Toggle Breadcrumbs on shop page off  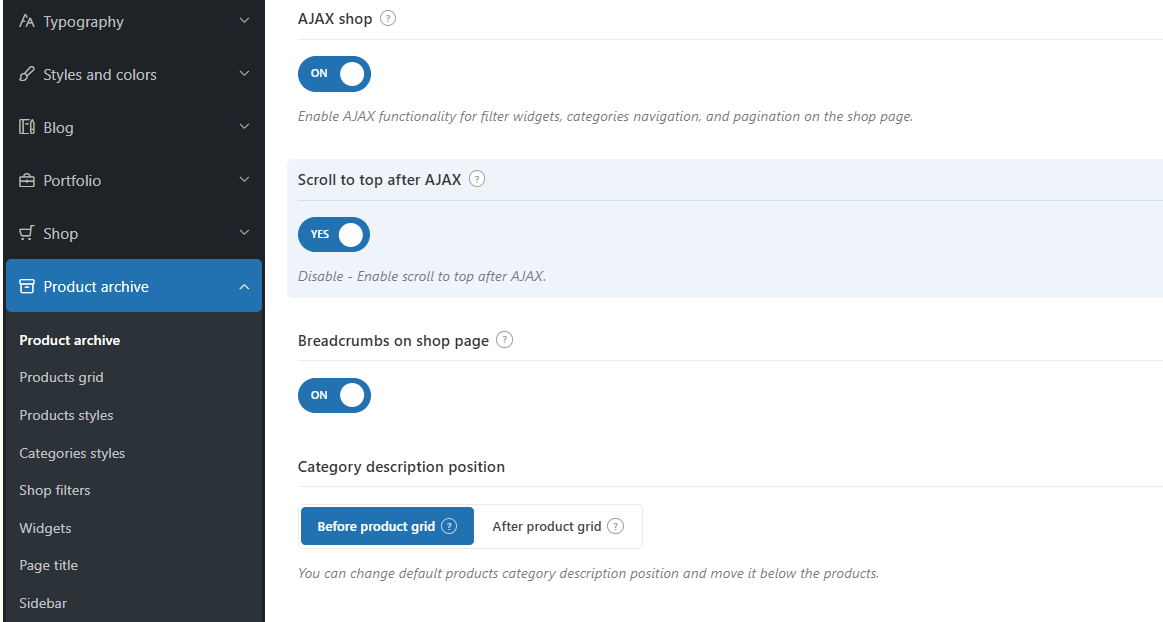pyautogui.click(x=334, y=395)
